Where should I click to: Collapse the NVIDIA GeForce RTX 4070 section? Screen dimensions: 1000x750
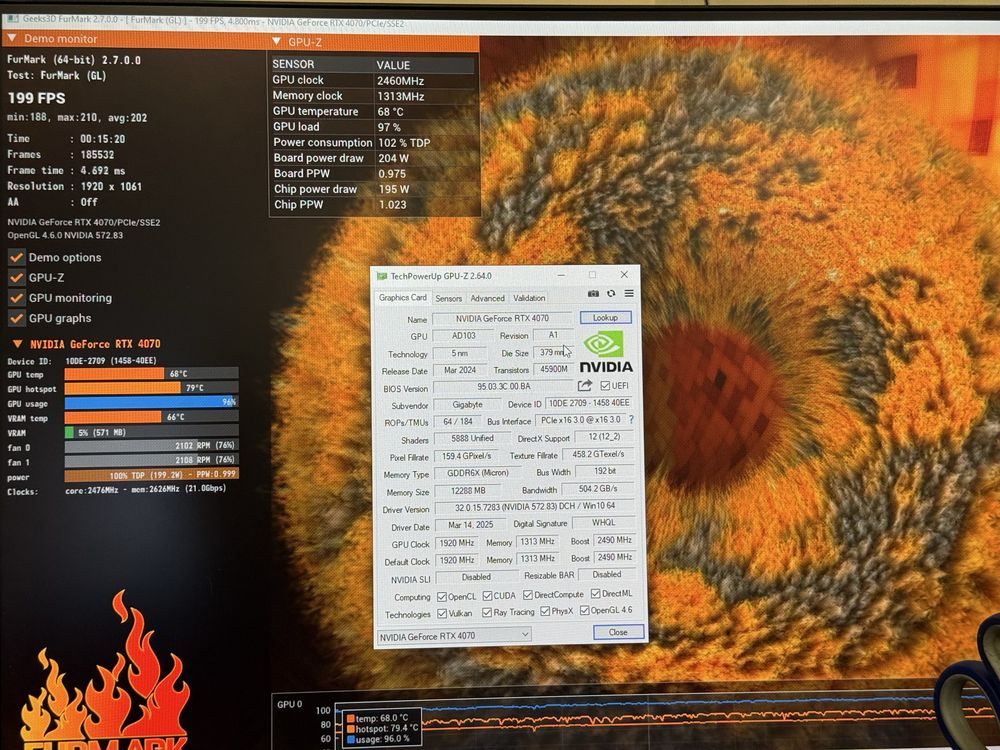17,344
